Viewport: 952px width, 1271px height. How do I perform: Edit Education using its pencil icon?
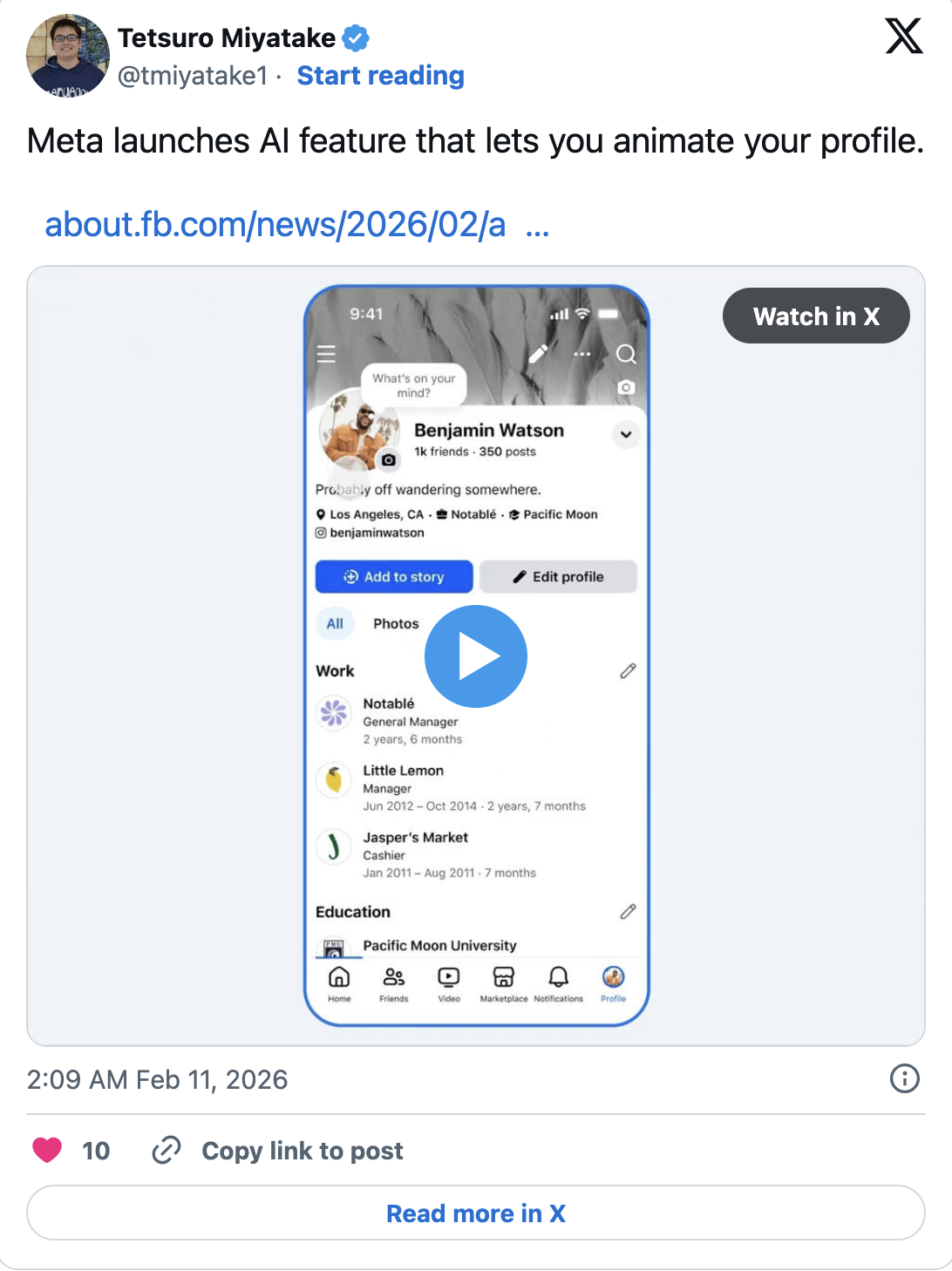click(627, 912)
